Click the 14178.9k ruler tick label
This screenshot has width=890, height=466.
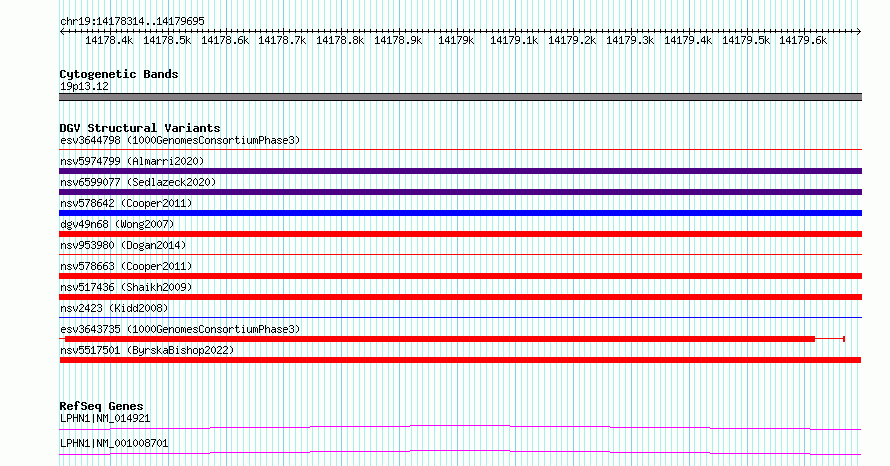(x=398, y=41)
